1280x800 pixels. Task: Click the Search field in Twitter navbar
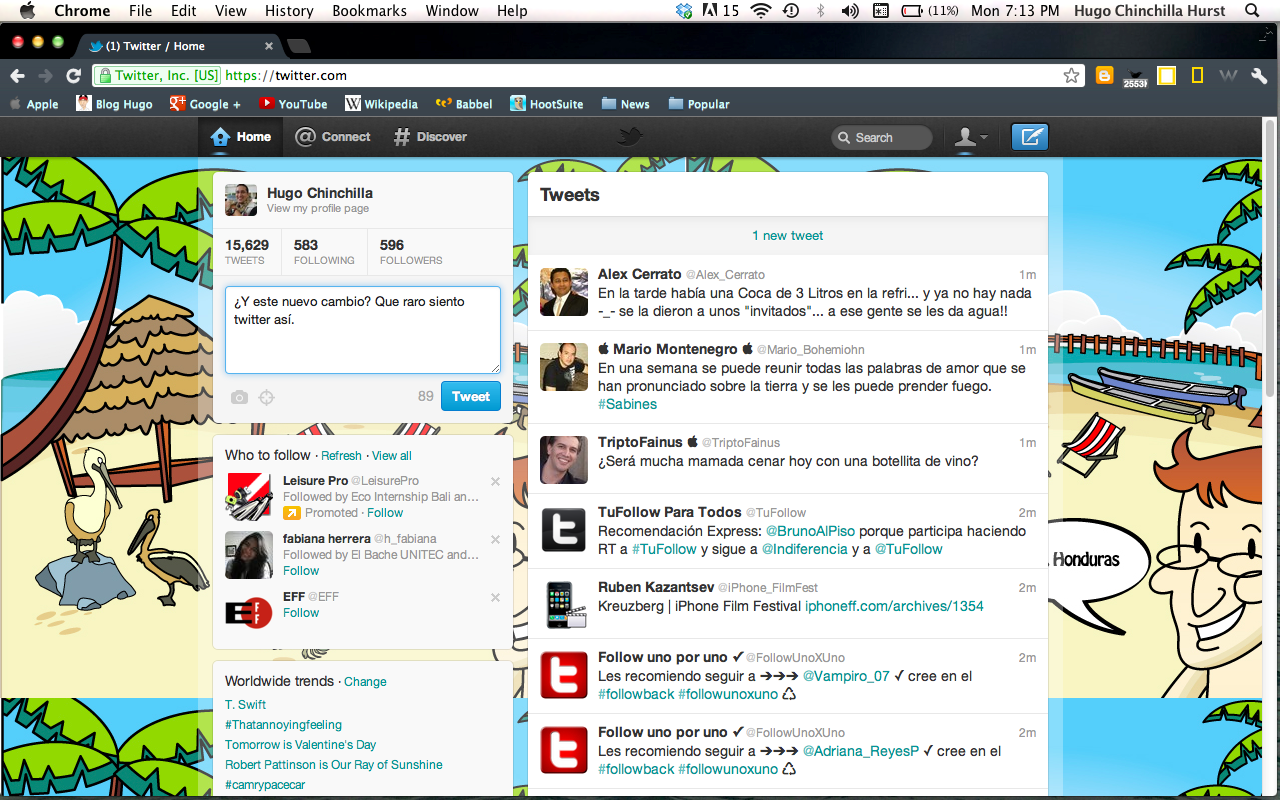coord(881,138)
